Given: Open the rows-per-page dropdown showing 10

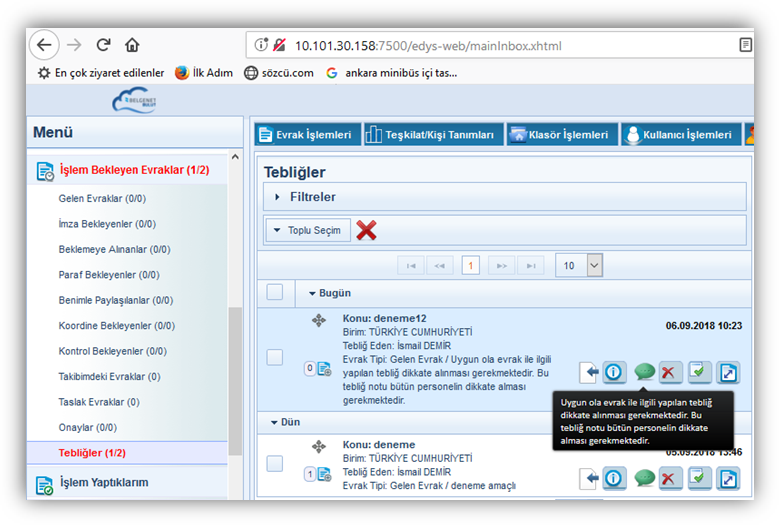Looking at the screenshot, I should coord(594,265).
